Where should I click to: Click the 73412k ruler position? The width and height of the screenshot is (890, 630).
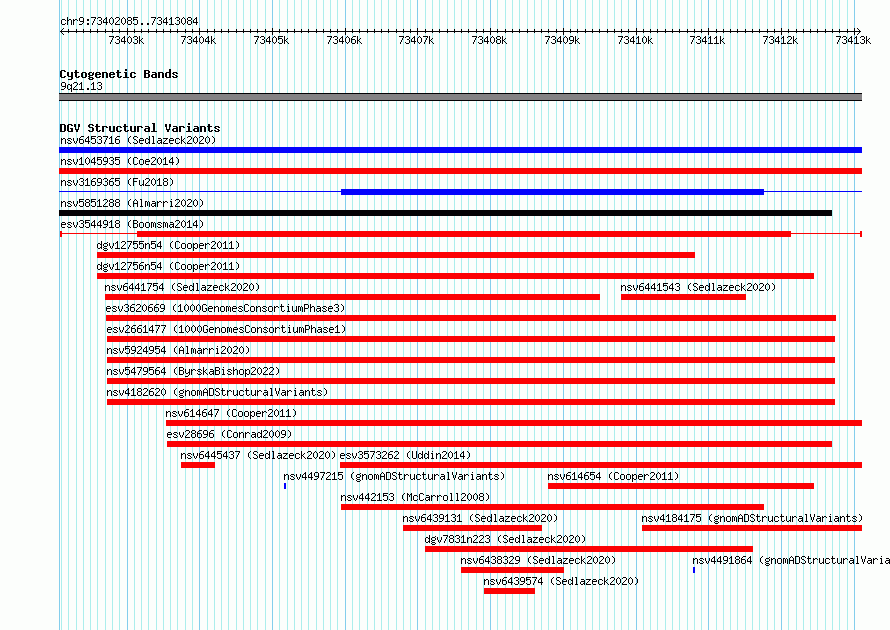tap(780, 40)
